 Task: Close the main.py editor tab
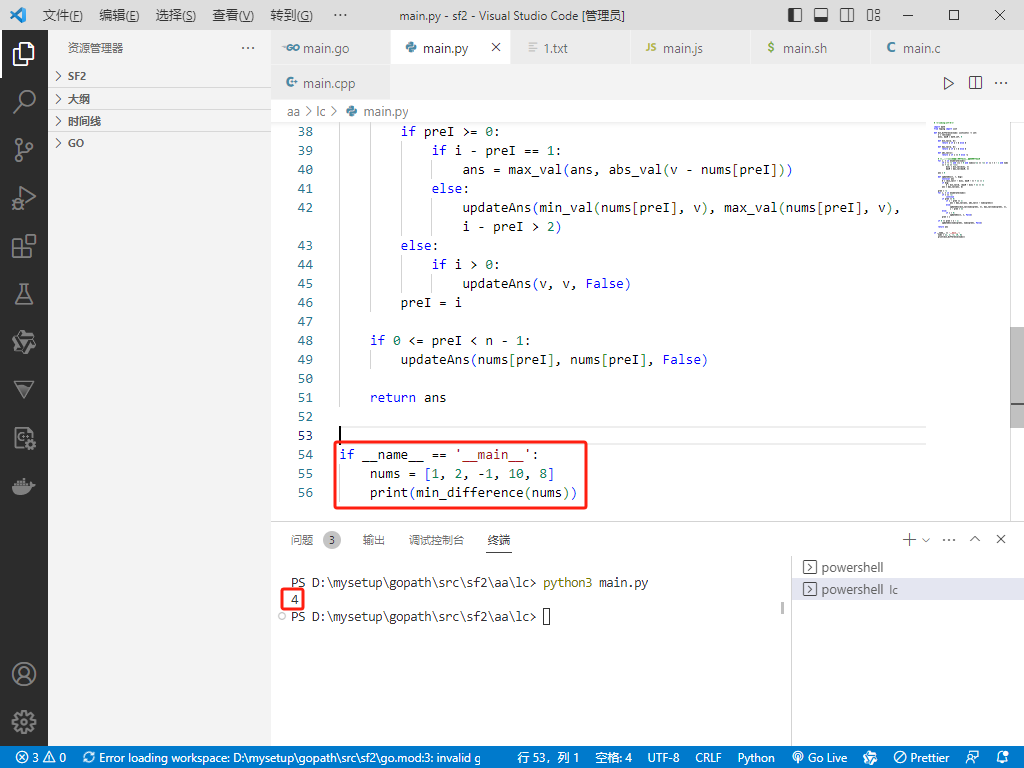point(496,47)
